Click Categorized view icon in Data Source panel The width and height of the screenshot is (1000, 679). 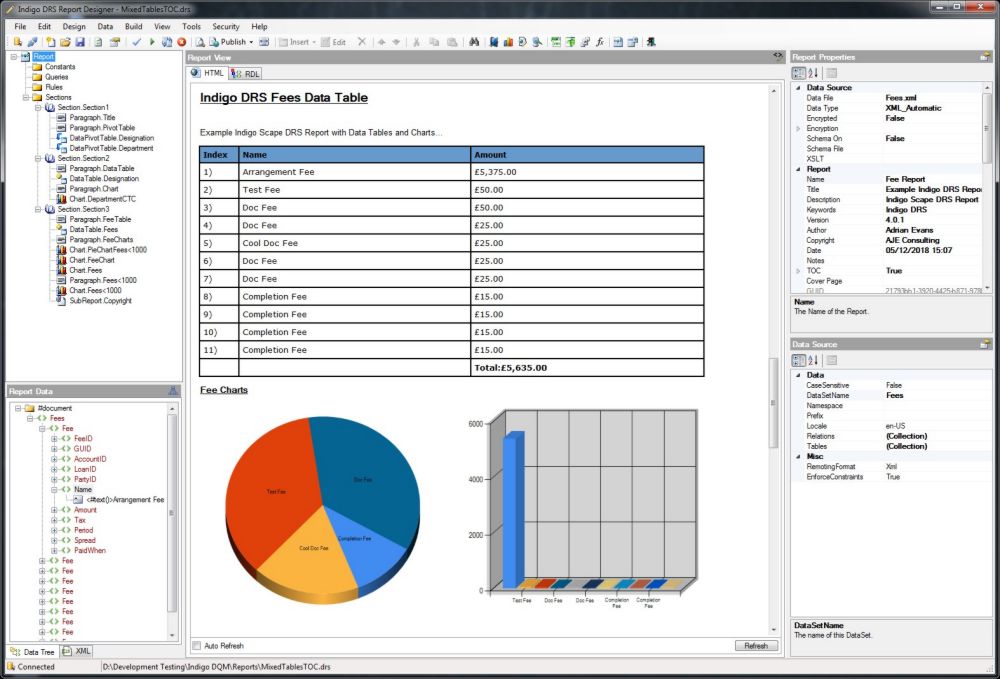[x=799, y=360]
